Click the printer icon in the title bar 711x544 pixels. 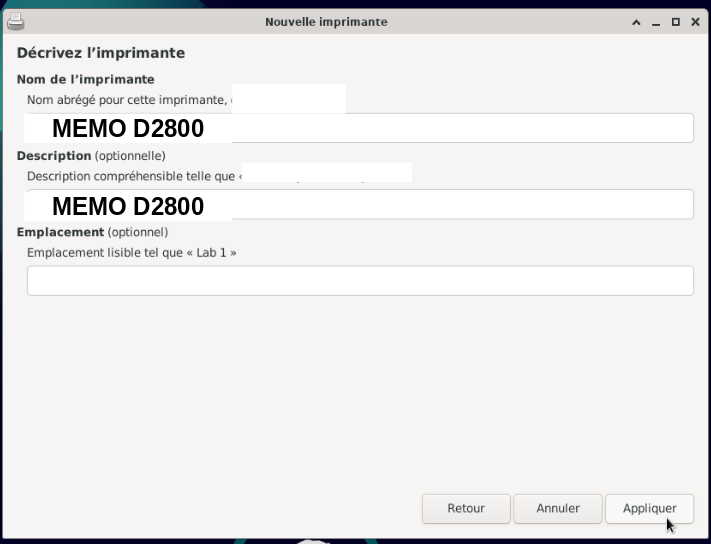(x=15, y=22)
